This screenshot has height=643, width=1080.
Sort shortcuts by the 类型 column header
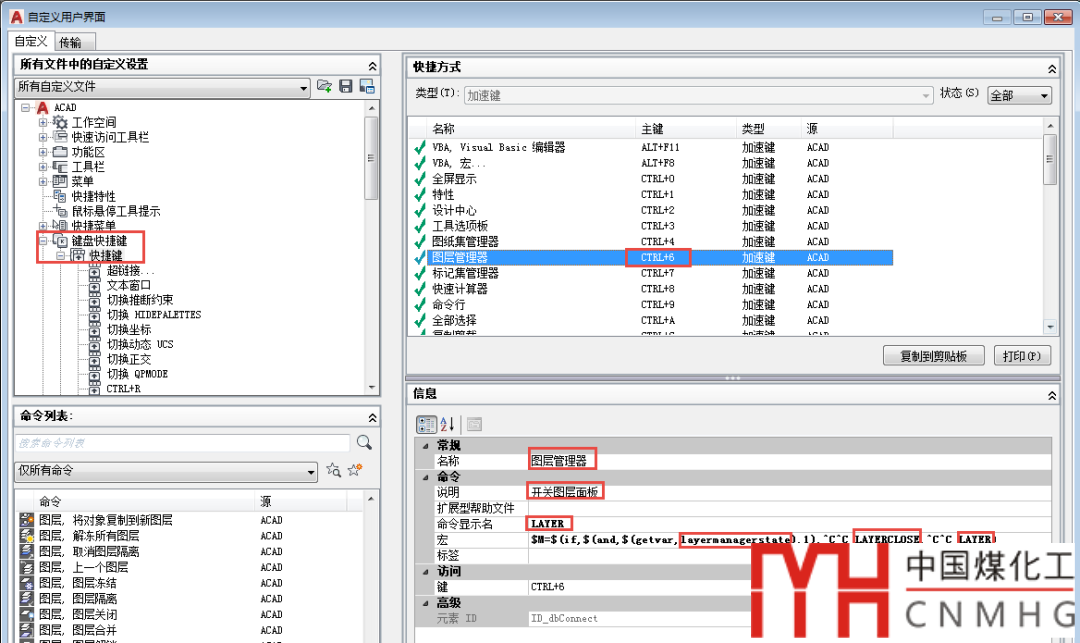click(769, 129)
